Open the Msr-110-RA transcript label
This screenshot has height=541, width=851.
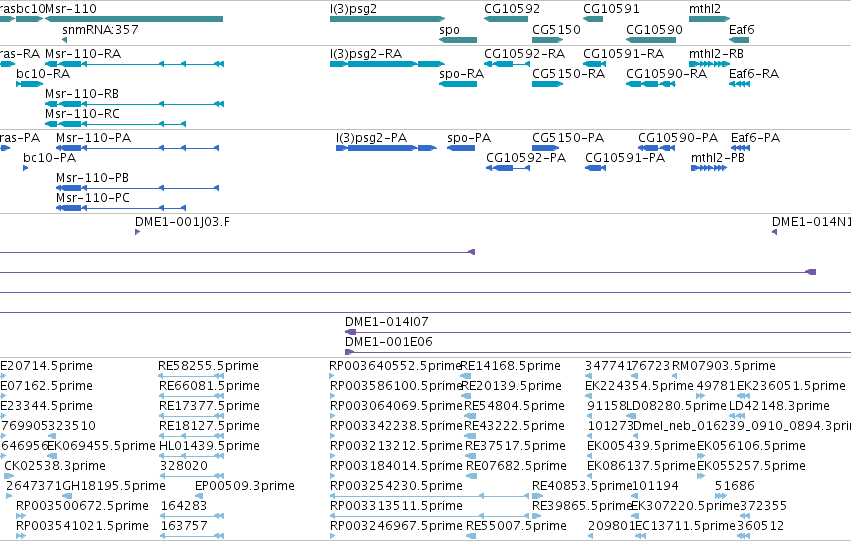[83, 54]
